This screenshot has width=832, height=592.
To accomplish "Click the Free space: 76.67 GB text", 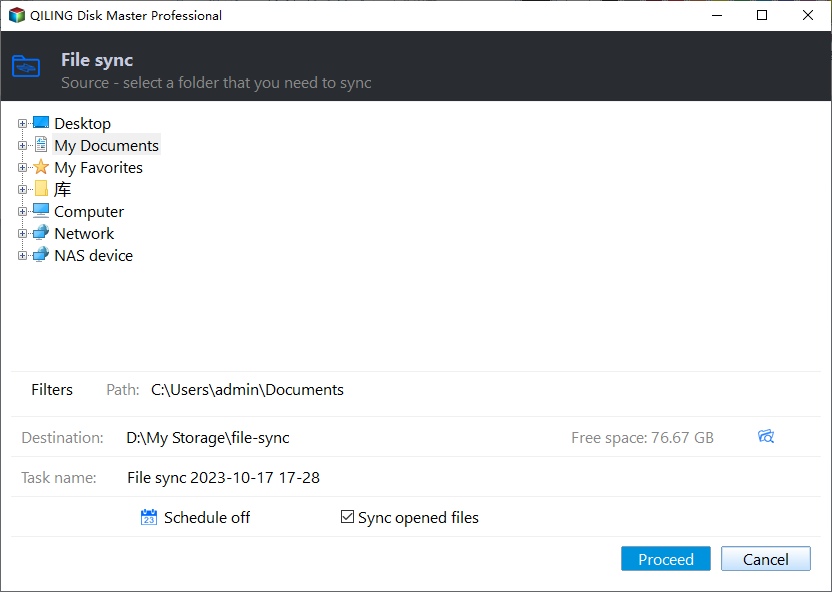I will [643, 438].
